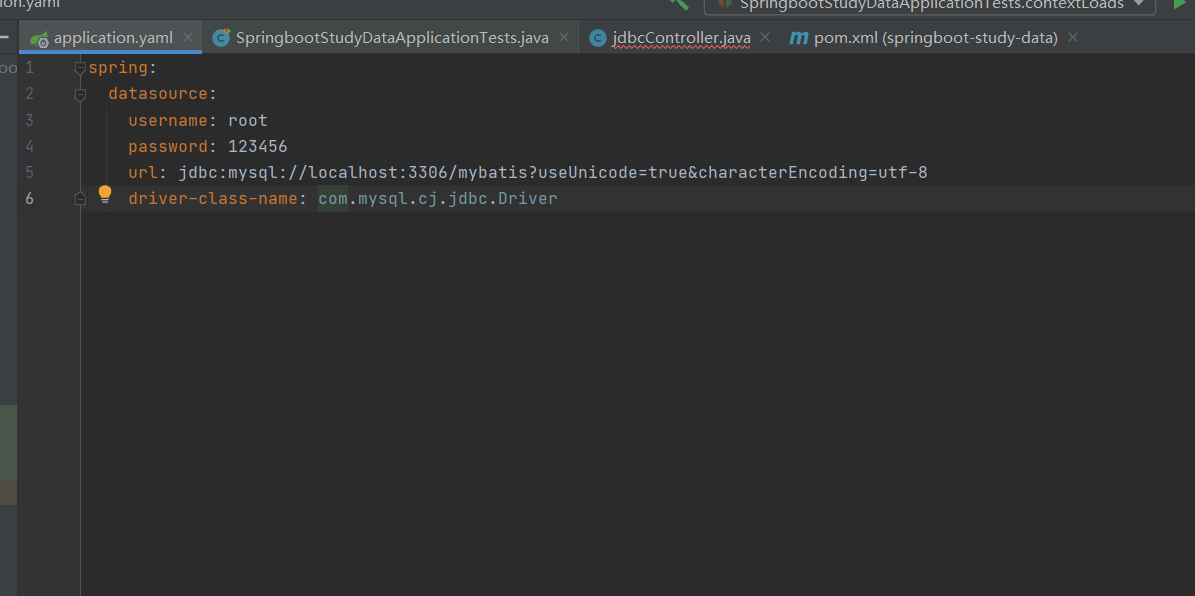Click the 'url' key
1195x596 pixels.
pyautogui.click(x=143, y=172)
